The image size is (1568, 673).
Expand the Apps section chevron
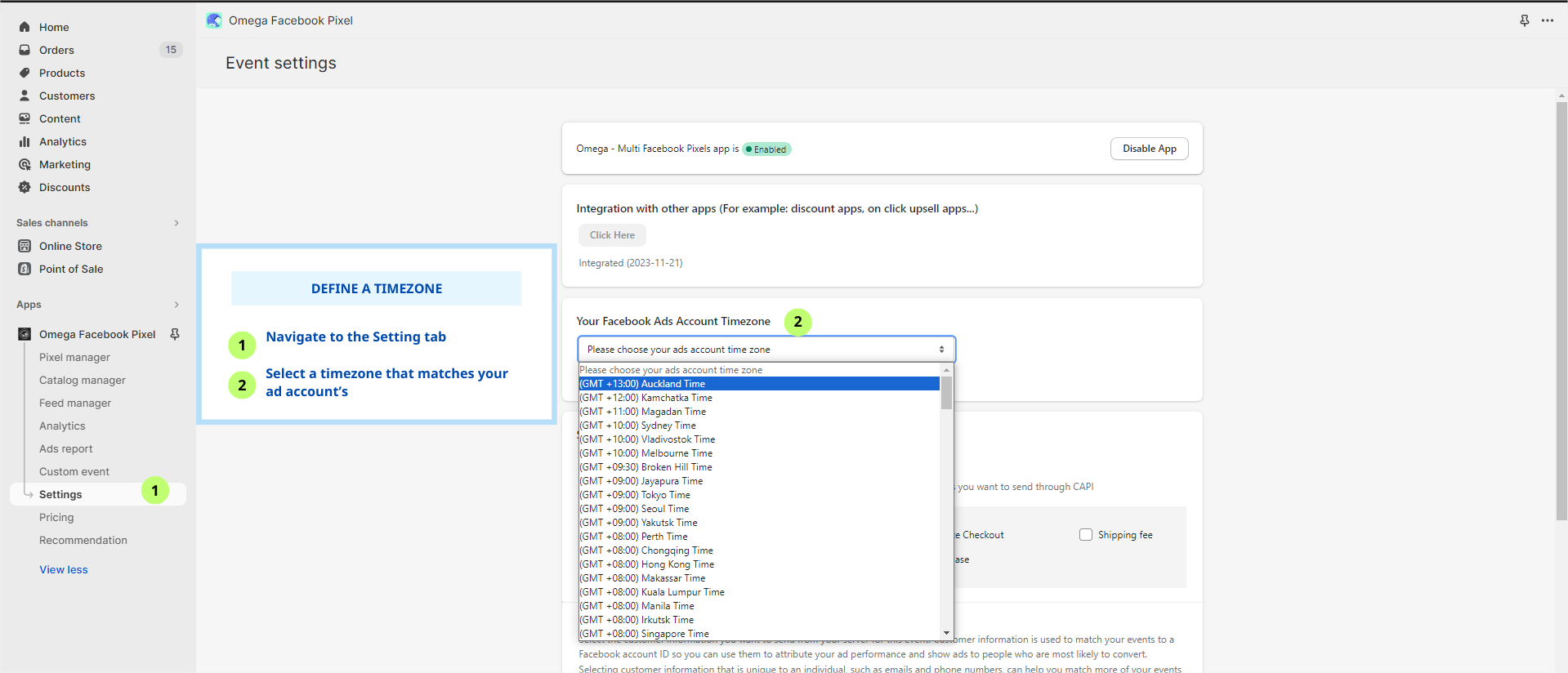[176, 305]
